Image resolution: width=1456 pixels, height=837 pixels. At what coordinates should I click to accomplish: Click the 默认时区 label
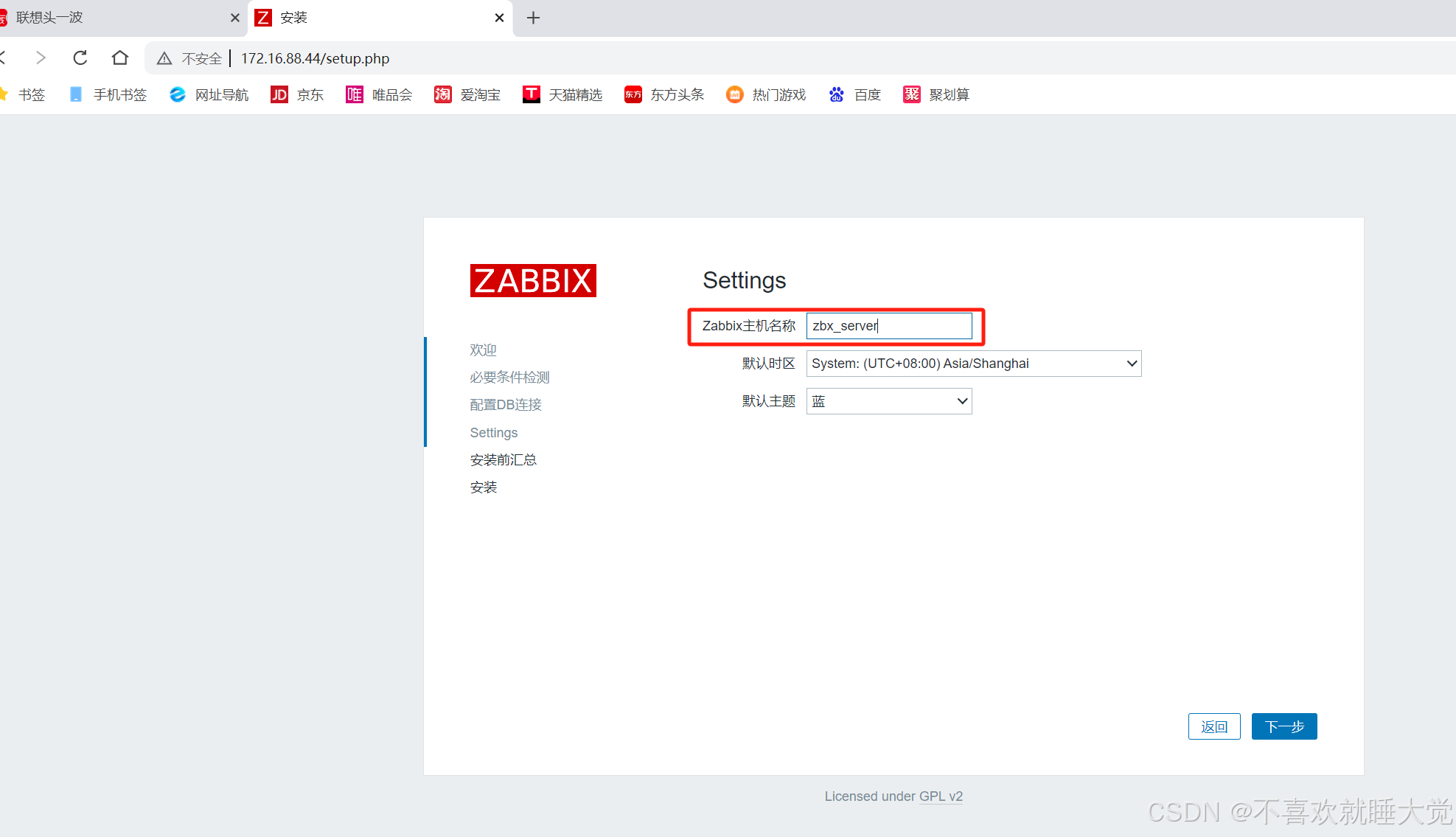(769, 364)
